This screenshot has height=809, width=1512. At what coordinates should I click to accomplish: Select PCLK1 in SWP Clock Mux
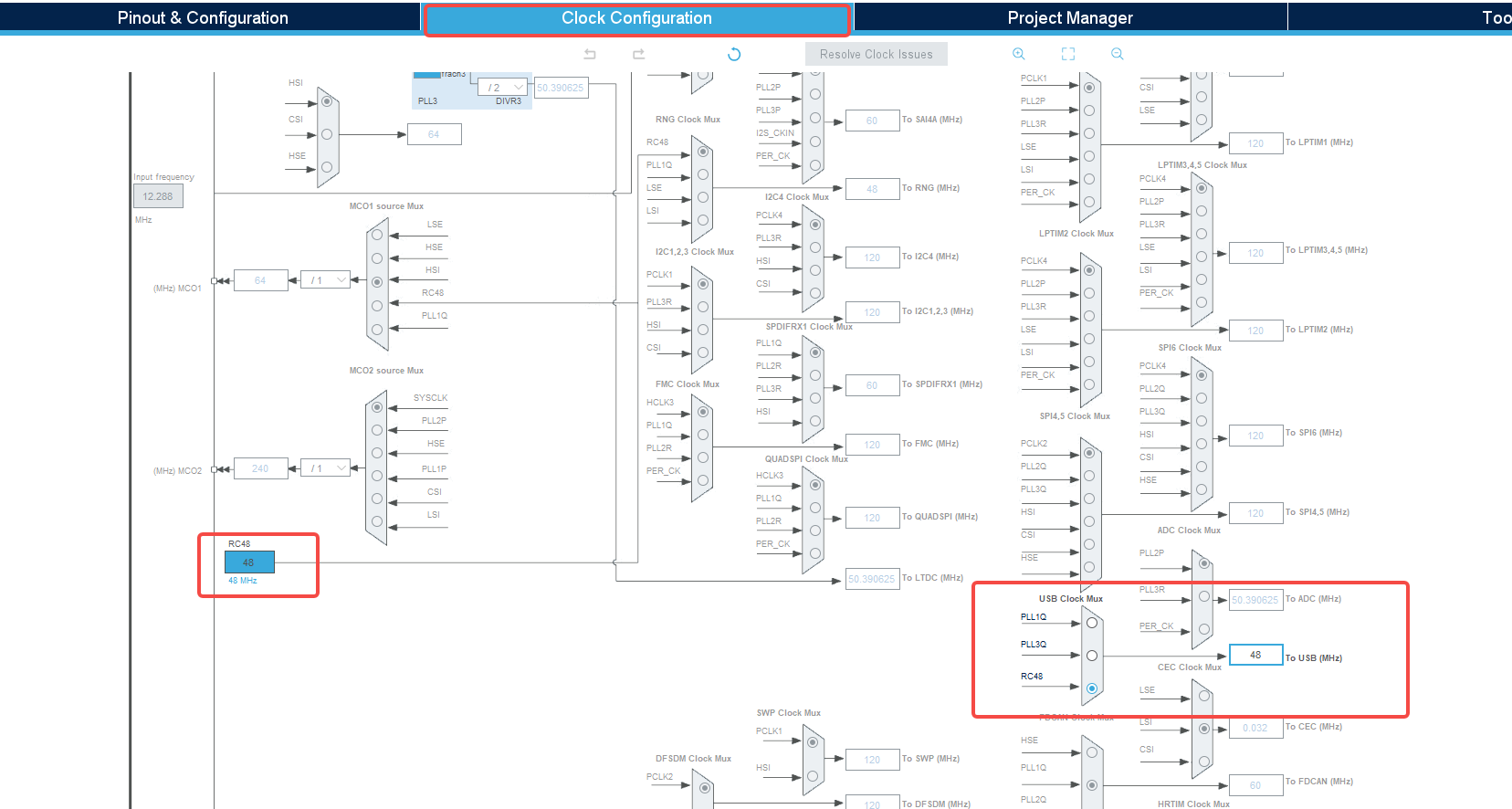813,742
